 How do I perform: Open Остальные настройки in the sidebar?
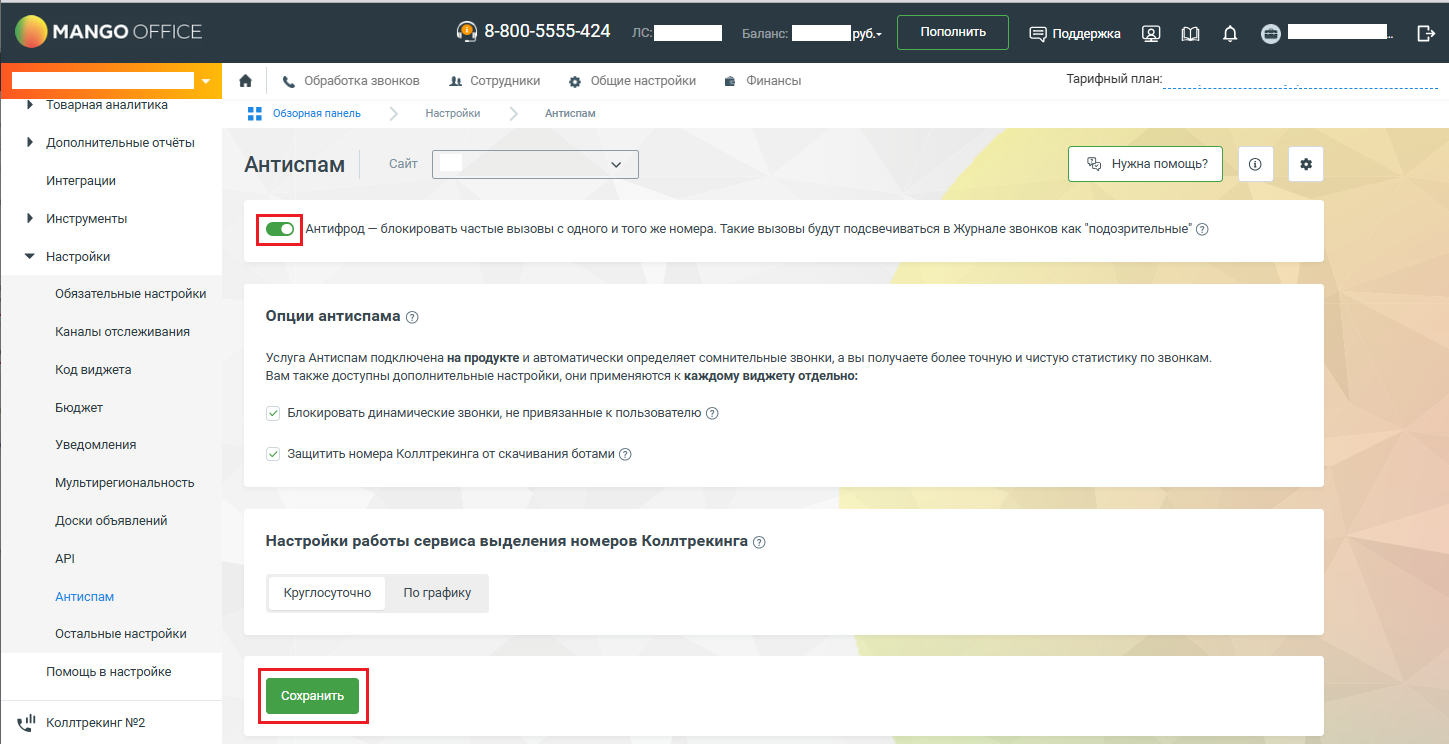(121, 634)
